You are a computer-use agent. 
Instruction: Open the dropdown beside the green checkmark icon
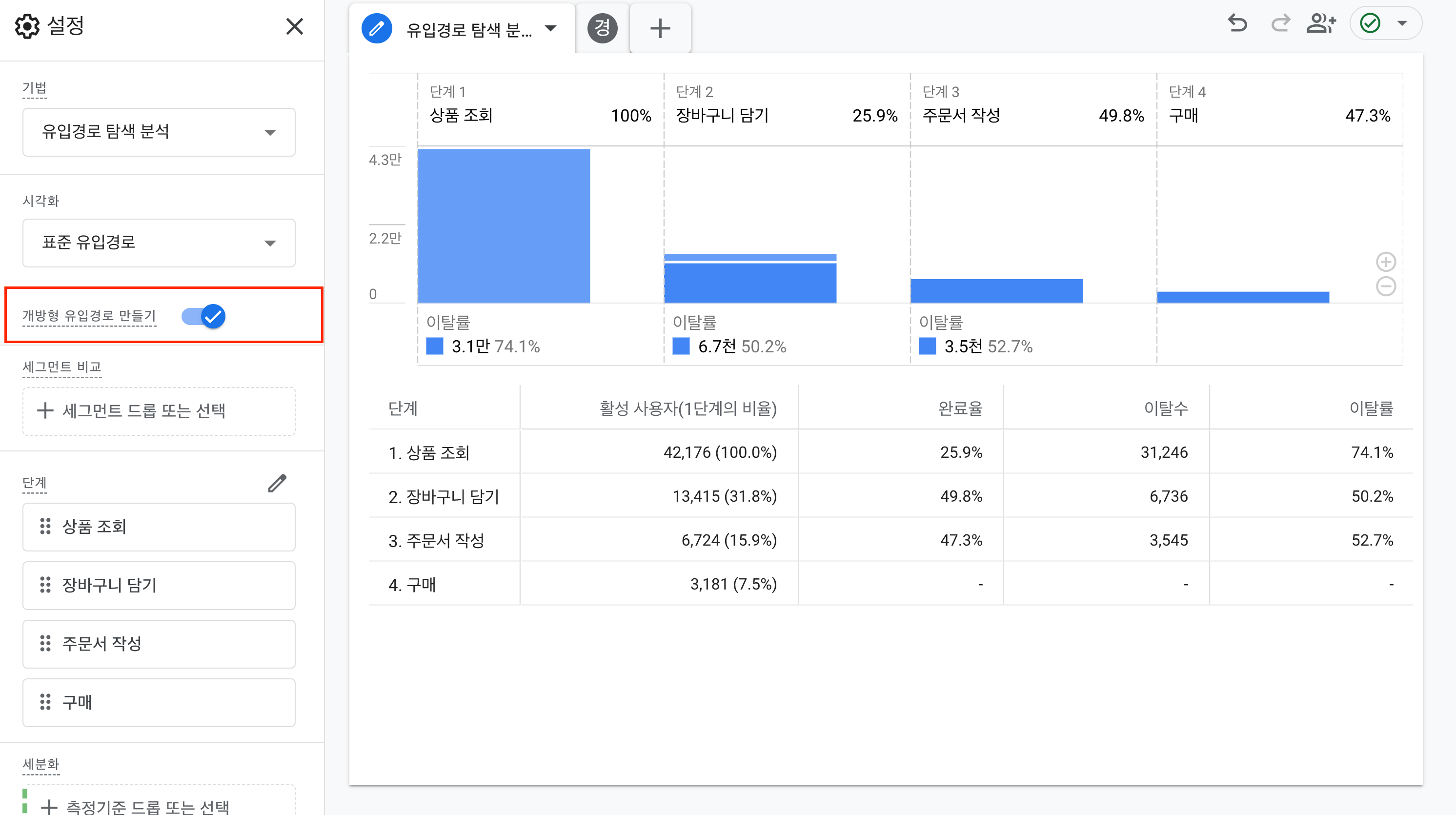pyautogui.click(x=1402, y=24)
